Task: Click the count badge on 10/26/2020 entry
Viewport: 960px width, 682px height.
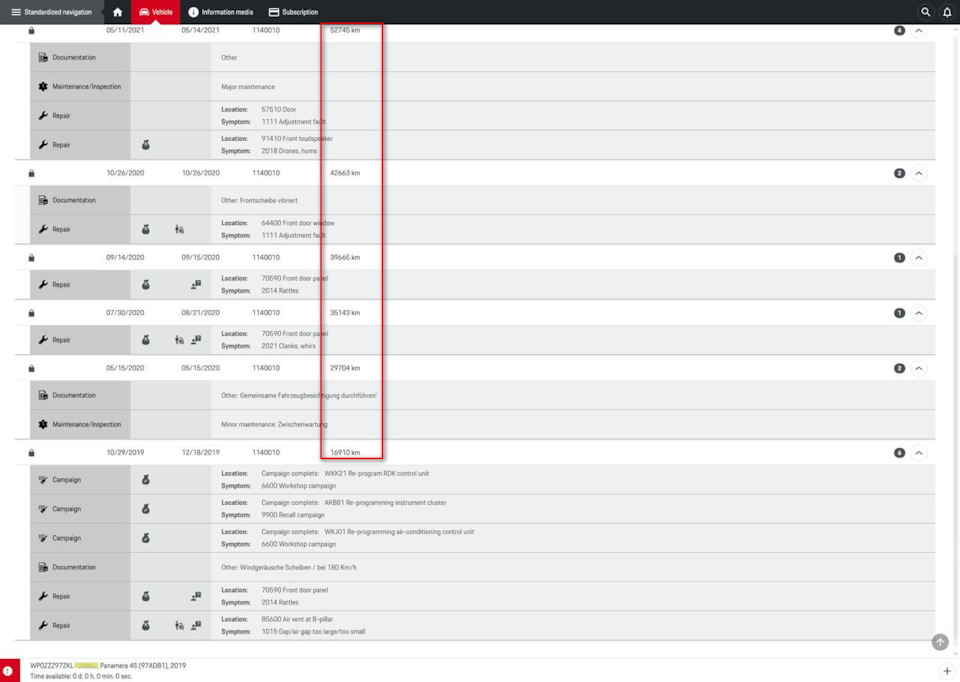Action: point(899,173)
